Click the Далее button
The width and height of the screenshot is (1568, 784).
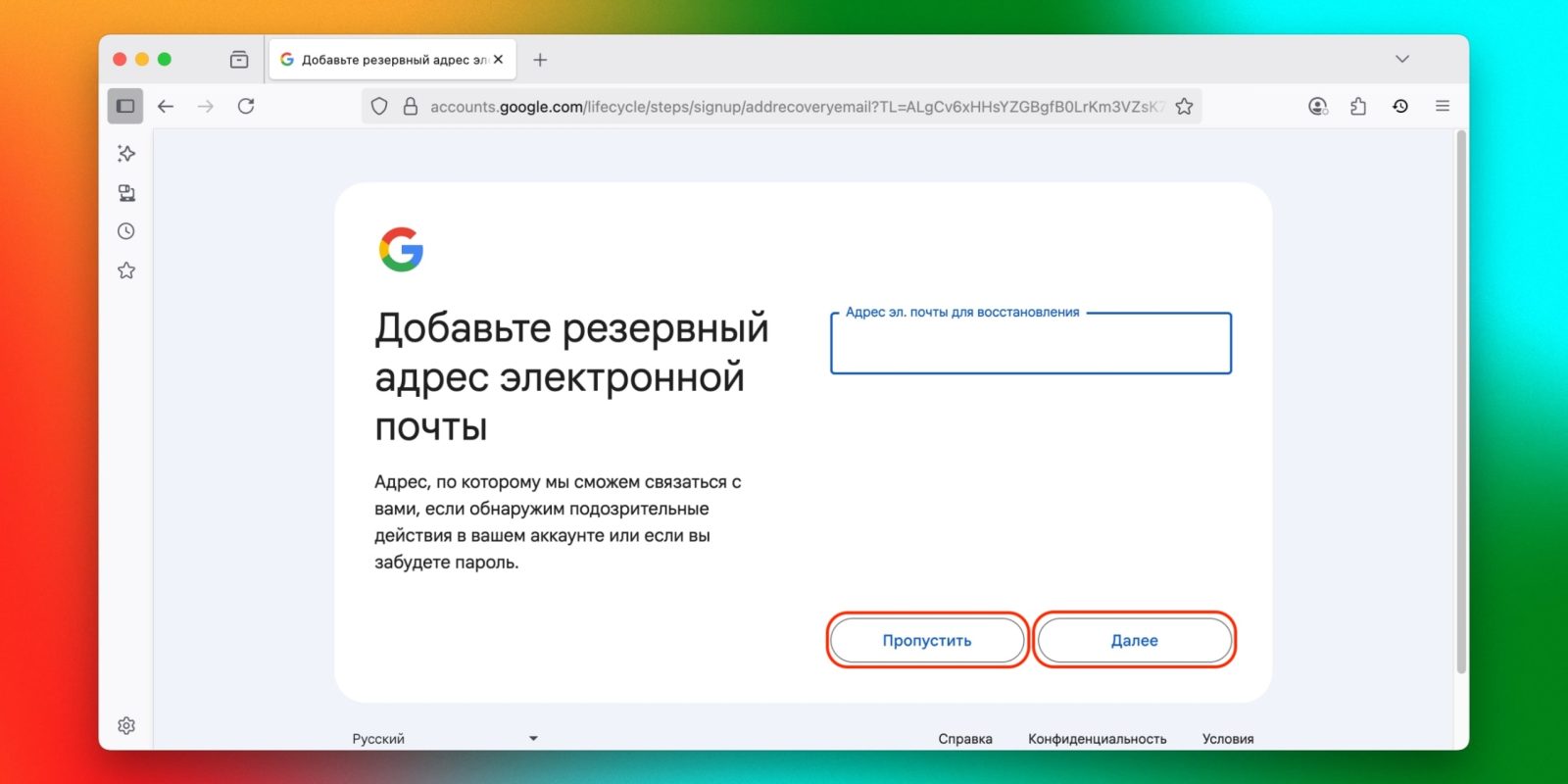[x=1135, y=640]
